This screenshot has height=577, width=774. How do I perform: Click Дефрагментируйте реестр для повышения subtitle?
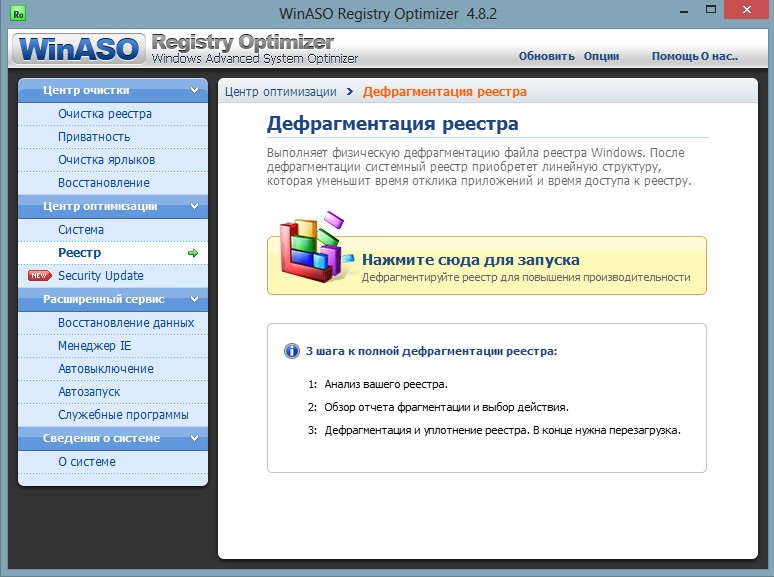pos(526,277)
